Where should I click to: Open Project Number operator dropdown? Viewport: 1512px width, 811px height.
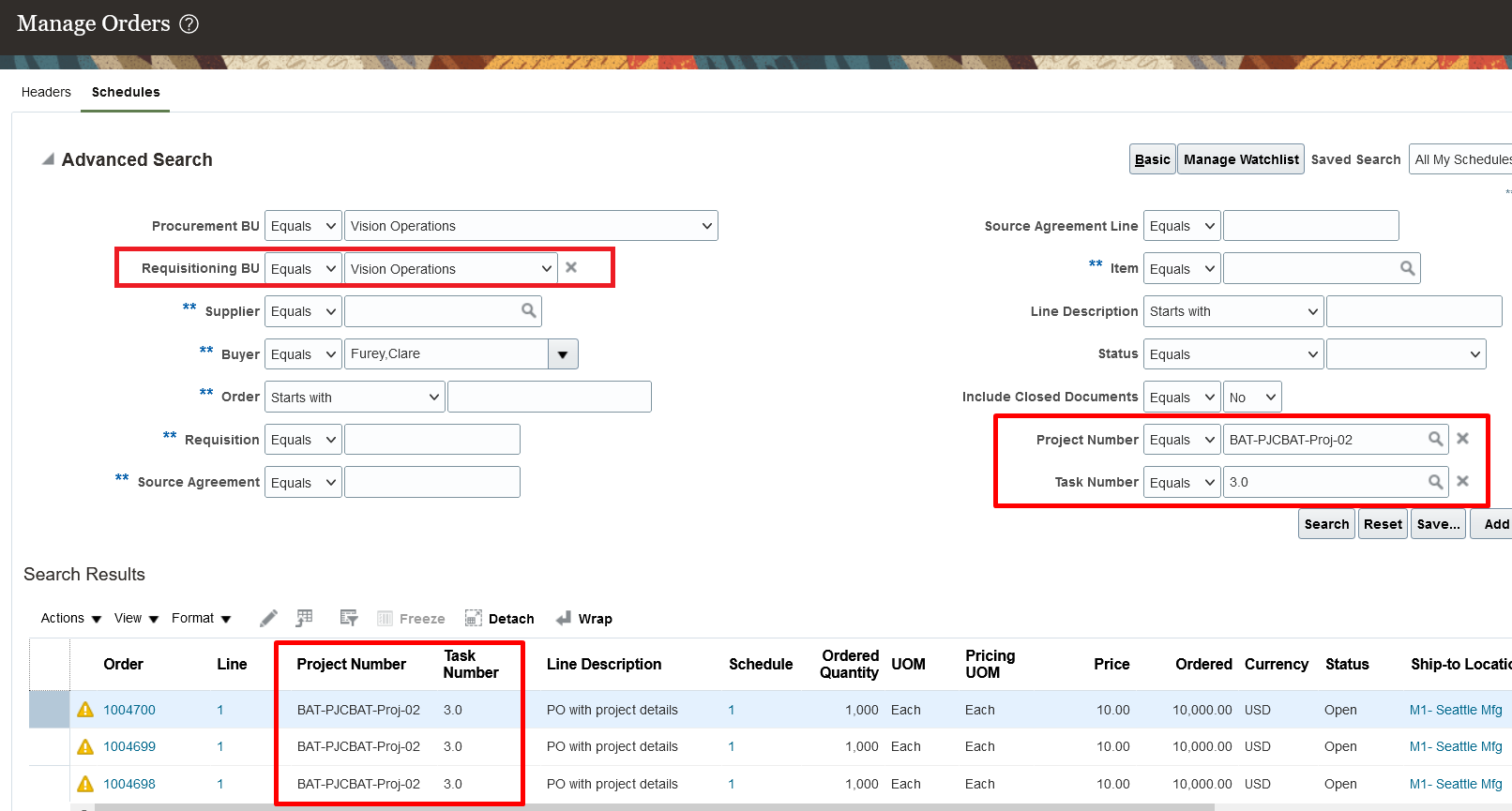1182,440
